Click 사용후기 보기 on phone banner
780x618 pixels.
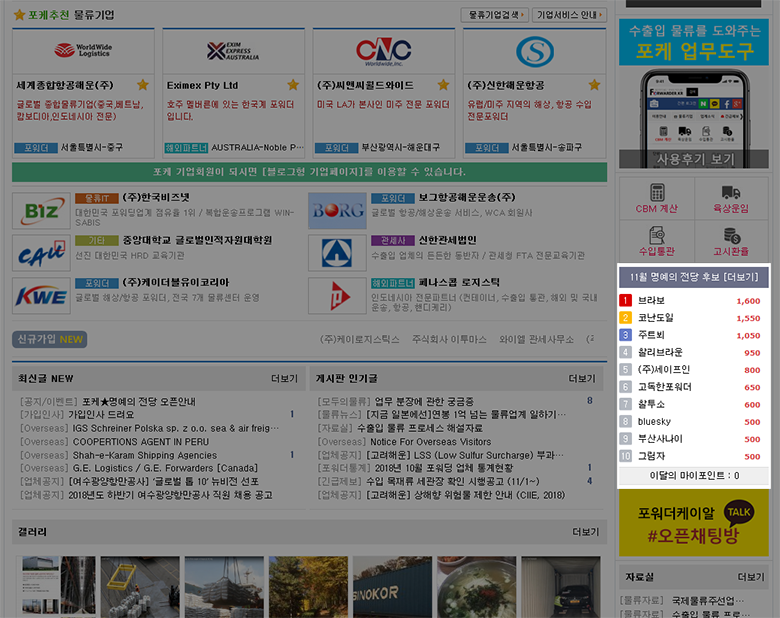point(694,159)
